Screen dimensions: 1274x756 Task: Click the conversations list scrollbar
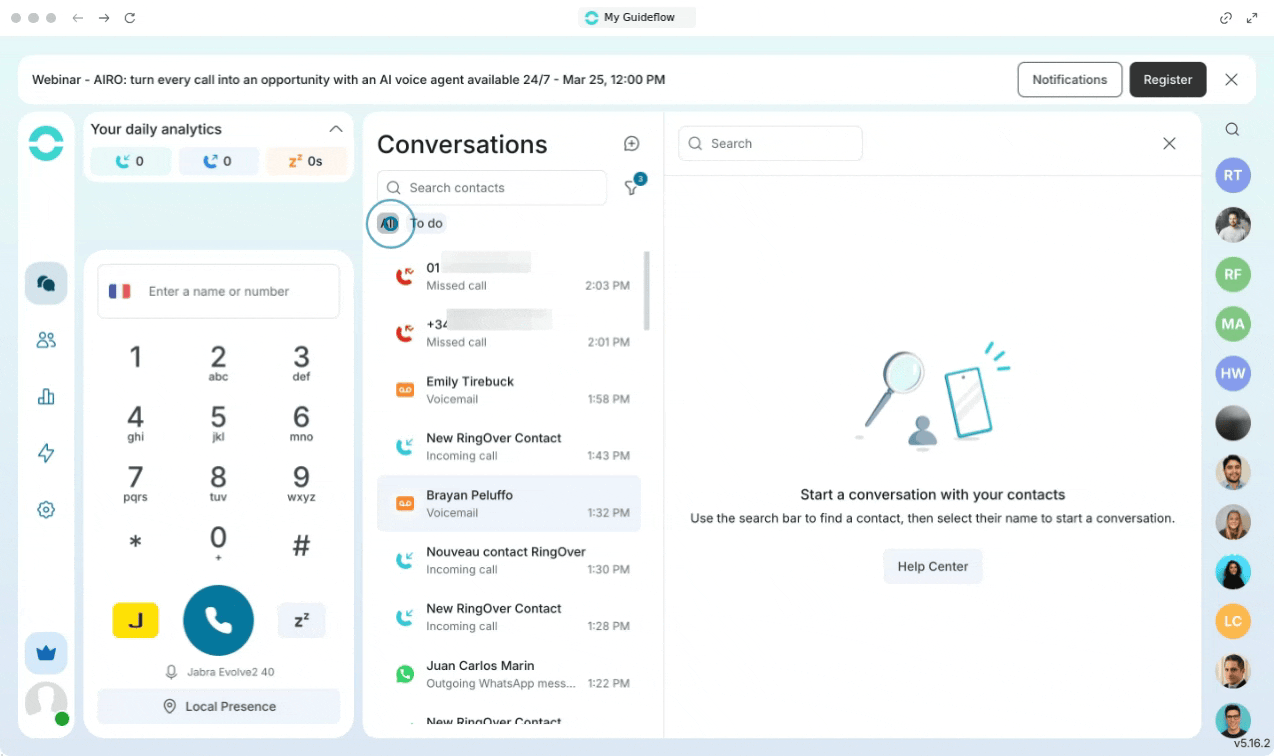click(646, 292)
